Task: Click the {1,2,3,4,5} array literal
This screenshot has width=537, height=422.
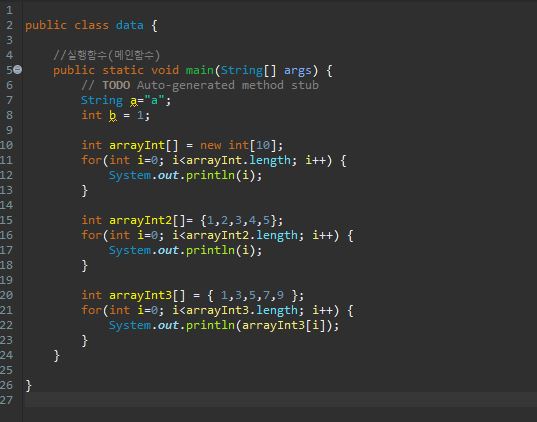Action: tap(238, 220)
